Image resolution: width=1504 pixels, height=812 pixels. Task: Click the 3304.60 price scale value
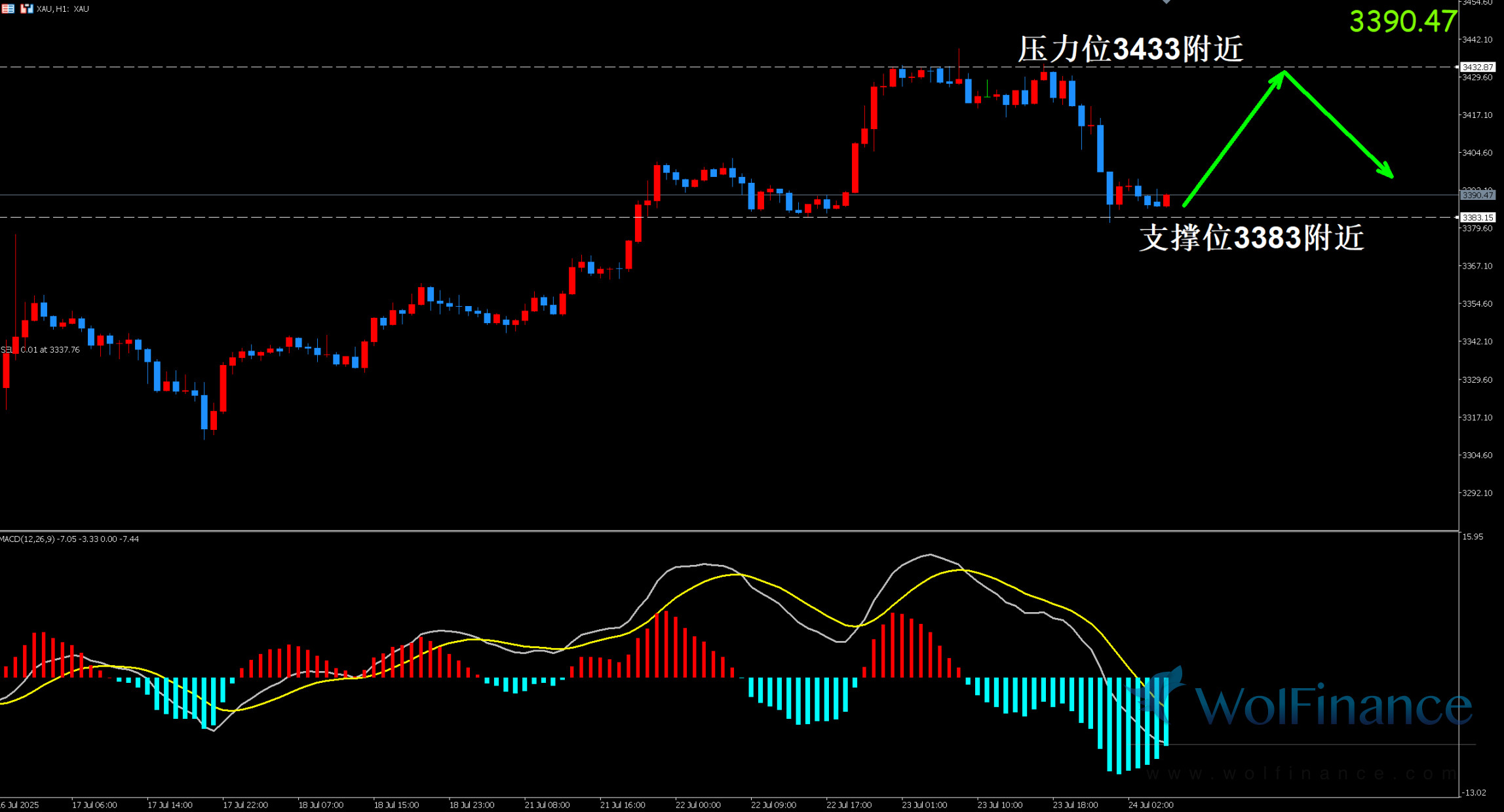(1477, 455)
